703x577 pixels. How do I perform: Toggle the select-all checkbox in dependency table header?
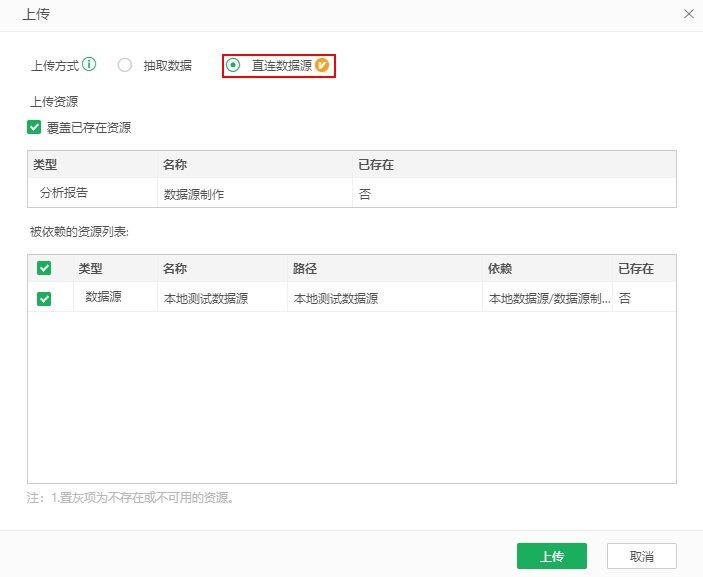[44, 268]
